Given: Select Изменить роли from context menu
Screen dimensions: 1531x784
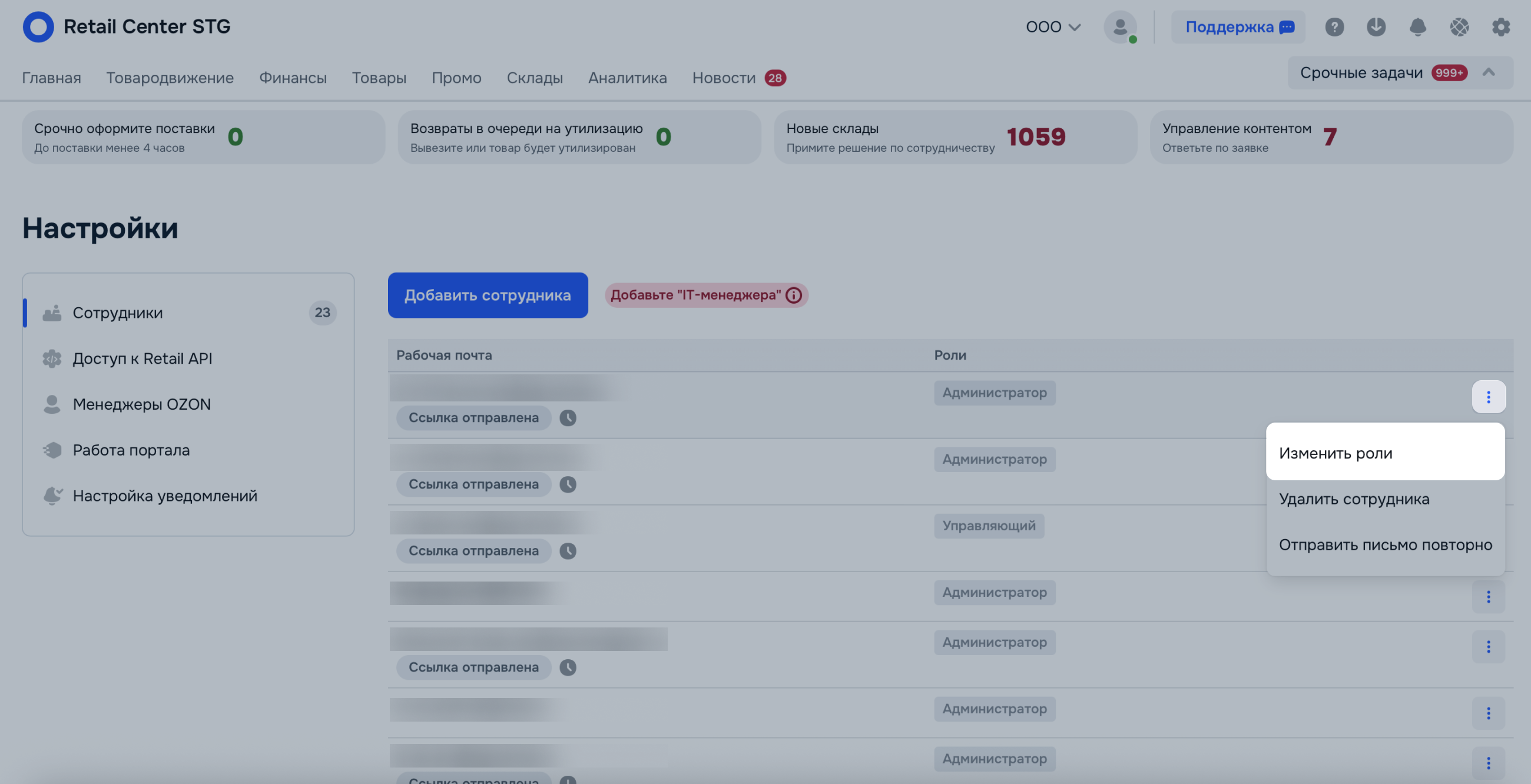Looking at the screenshot, I should (x=1335, y=453).
